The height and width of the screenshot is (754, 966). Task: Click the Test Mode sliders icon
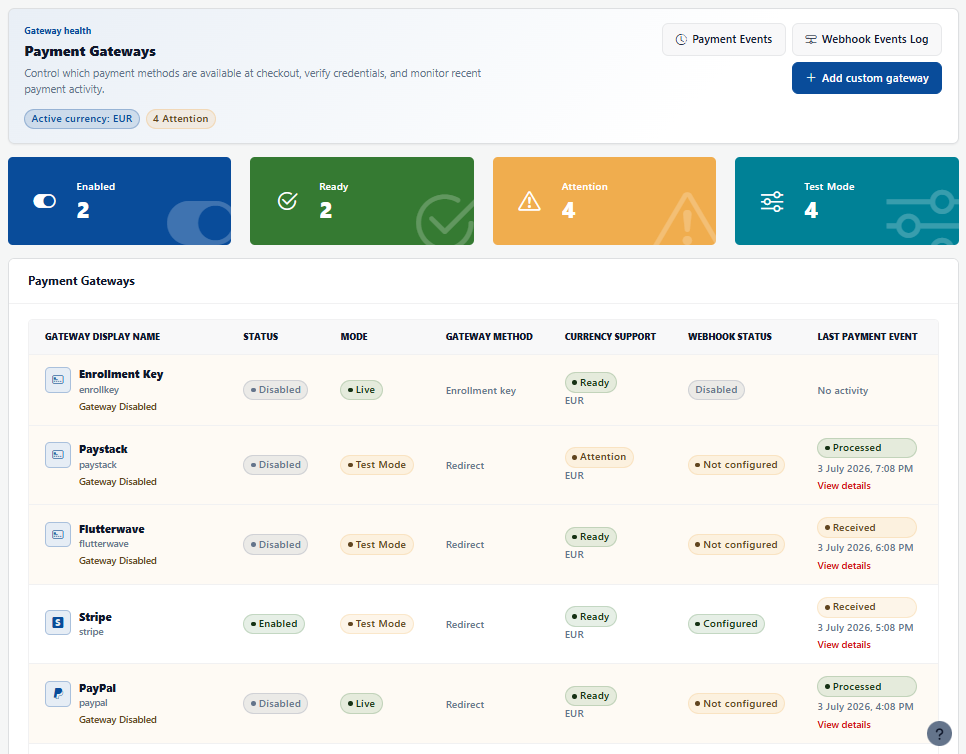(771, 201)
